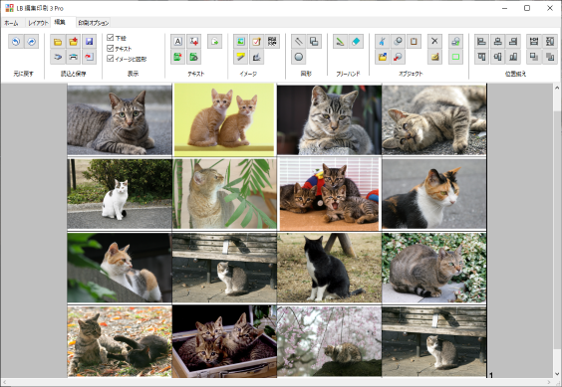Open the 印刷オプション tab

pos(93,23)
